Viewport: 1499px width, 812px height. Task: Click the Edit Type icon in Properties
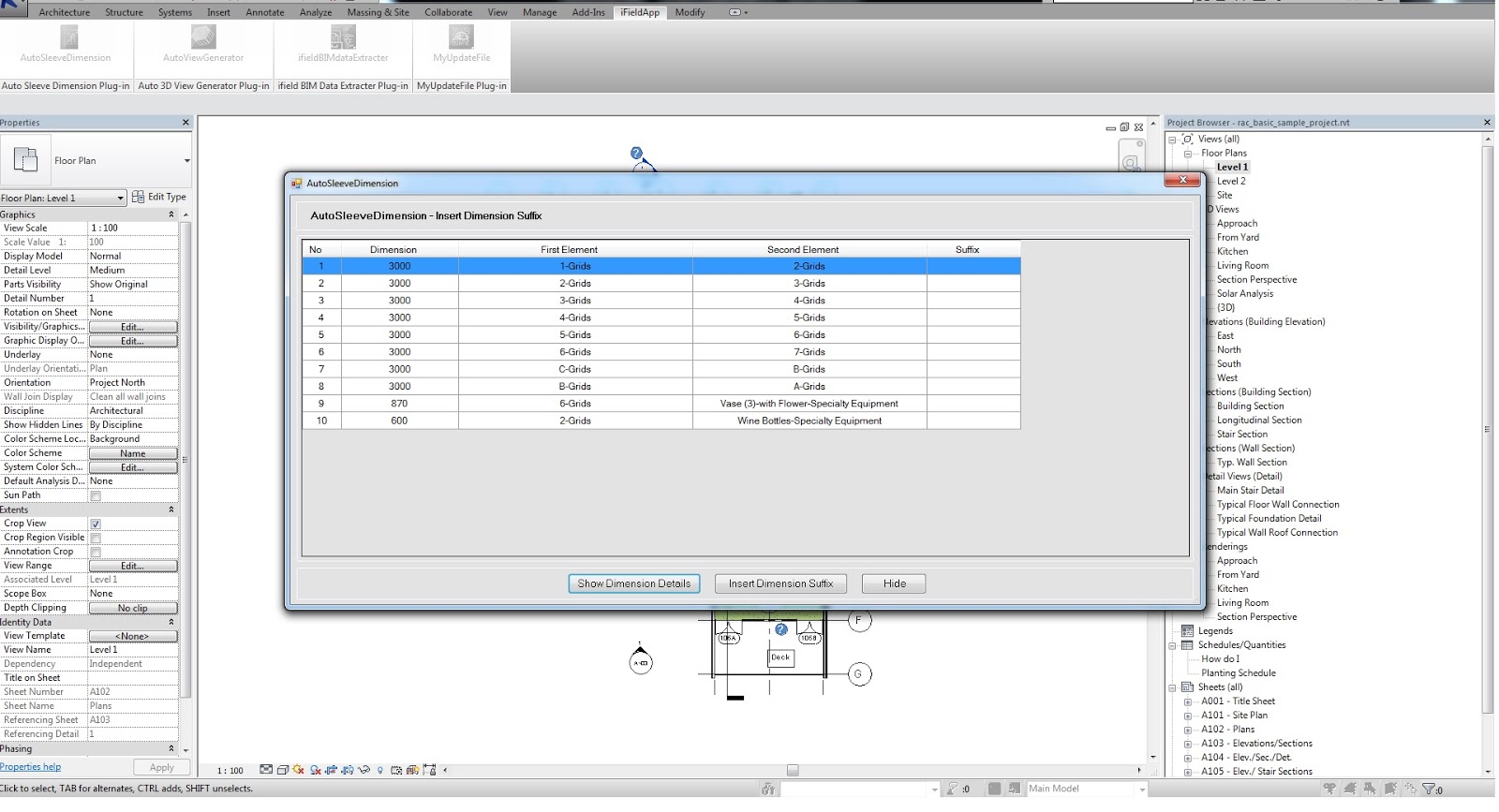click(139, 197)
